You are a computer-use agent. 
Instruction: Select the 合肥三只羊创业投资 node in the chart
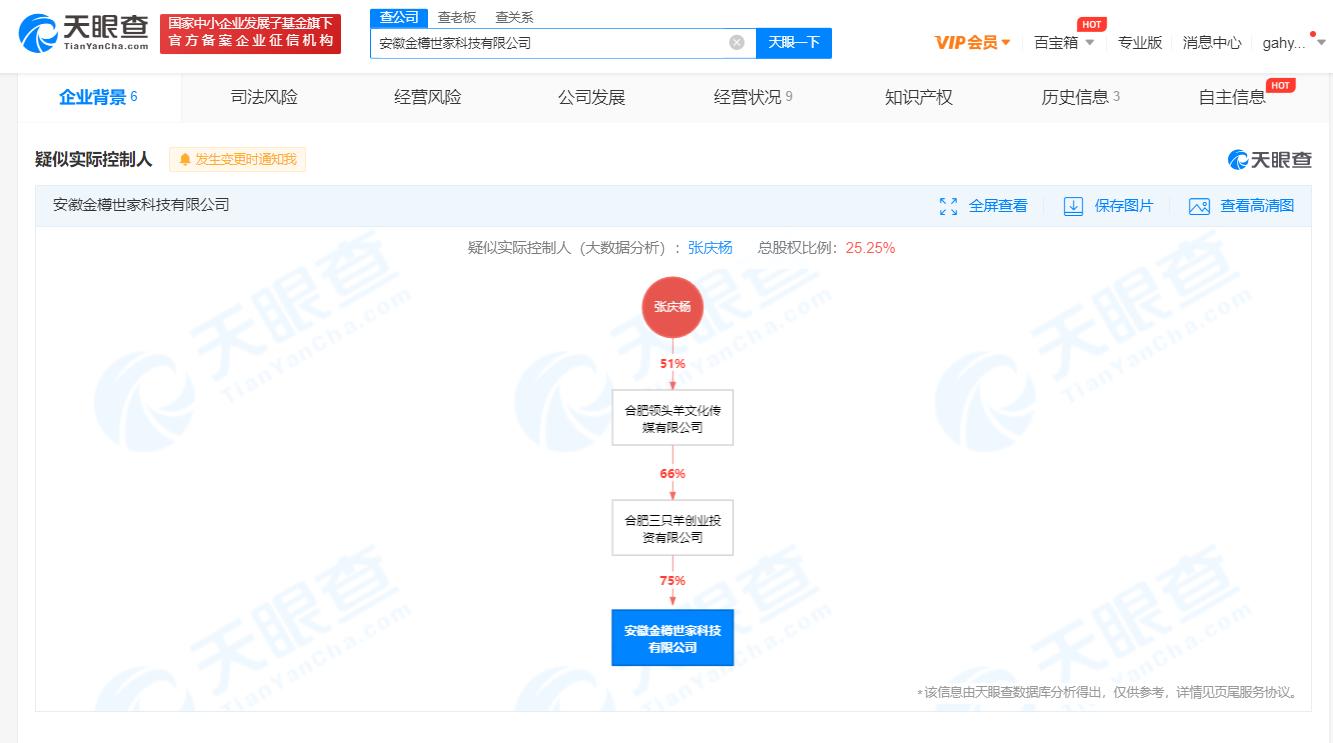[672, 527]
